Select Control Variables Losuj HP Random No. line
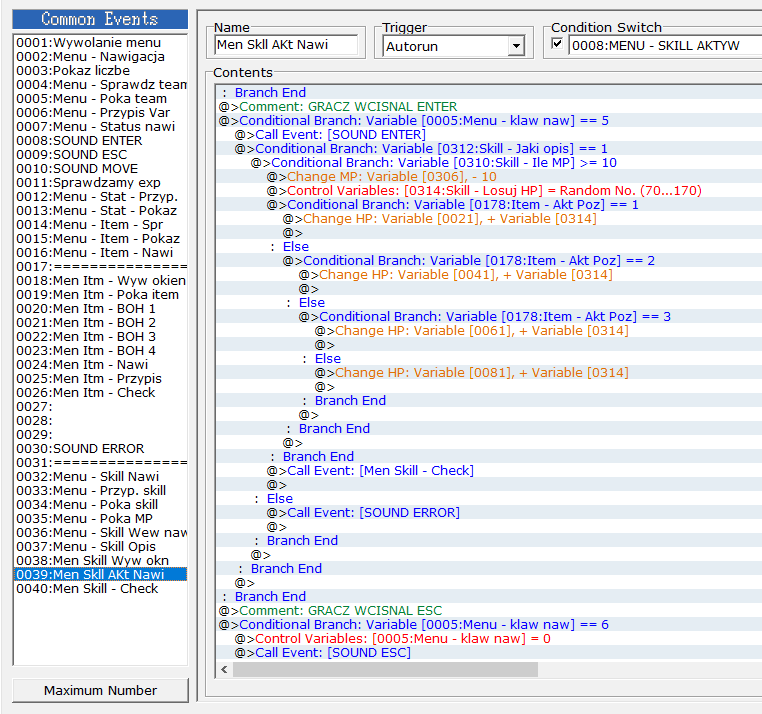This screenshot has width=762, height=714. (x=489, y=191)
